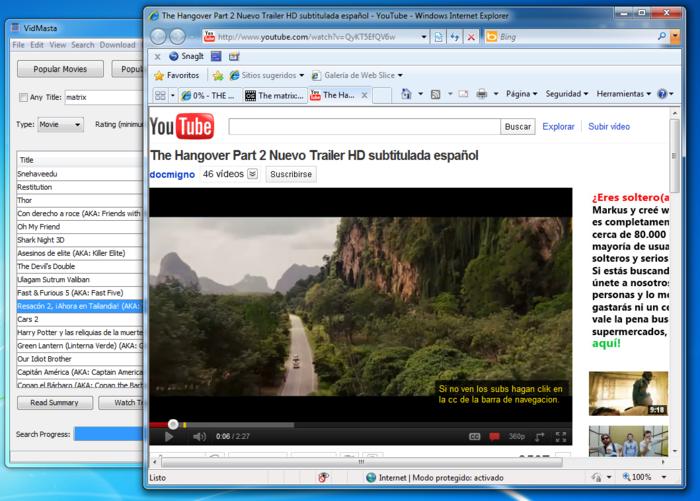Viewport: 700px width, 501px height.
Task: Click the Snagit profile settings icon
Action: [234, 56]
